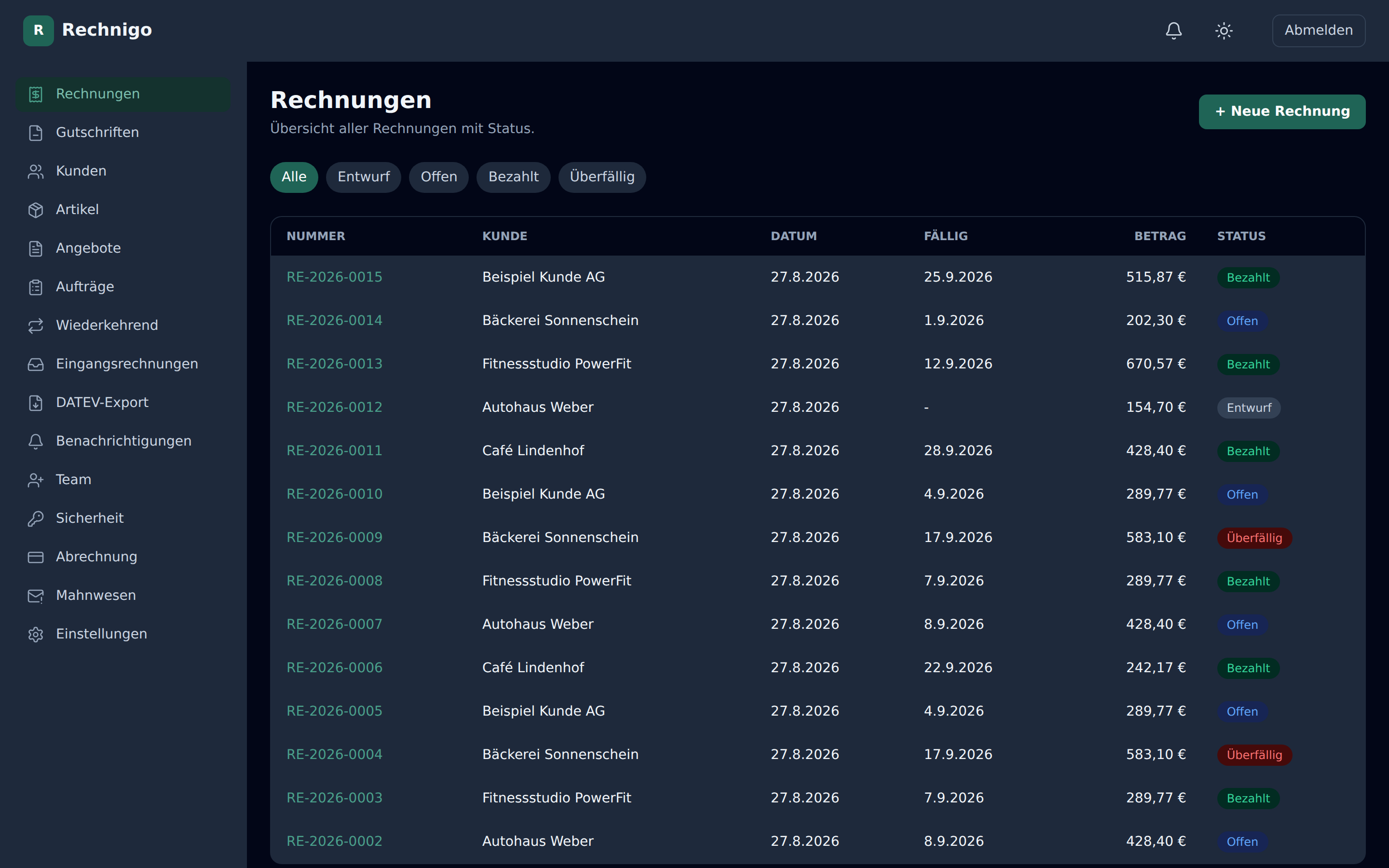Click the Wiederkehrend repeat icon
Screen dimensions: 1389x868
36,325
